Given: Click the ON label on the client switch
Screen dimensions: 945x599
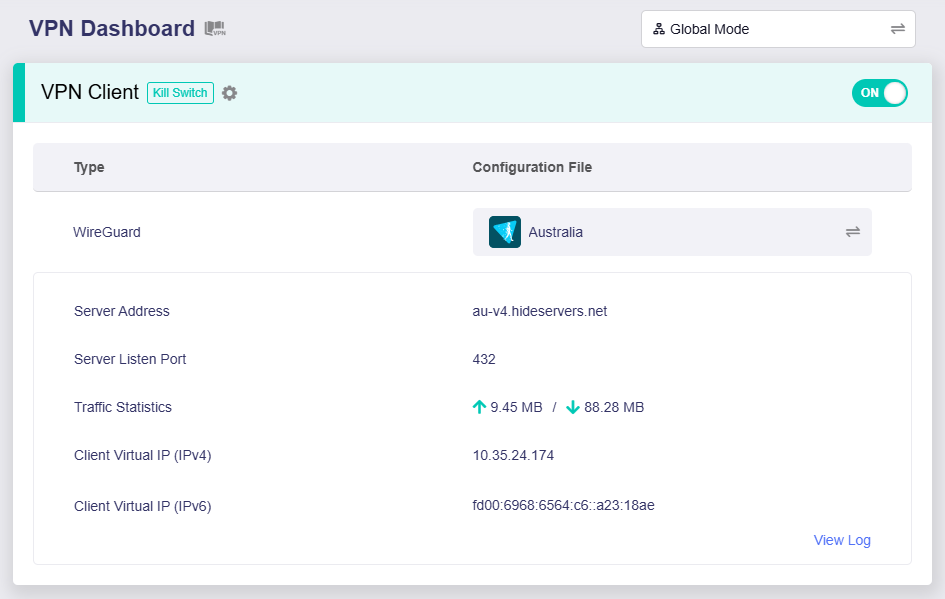Looking at the screenshot, I should click(868, 92).
